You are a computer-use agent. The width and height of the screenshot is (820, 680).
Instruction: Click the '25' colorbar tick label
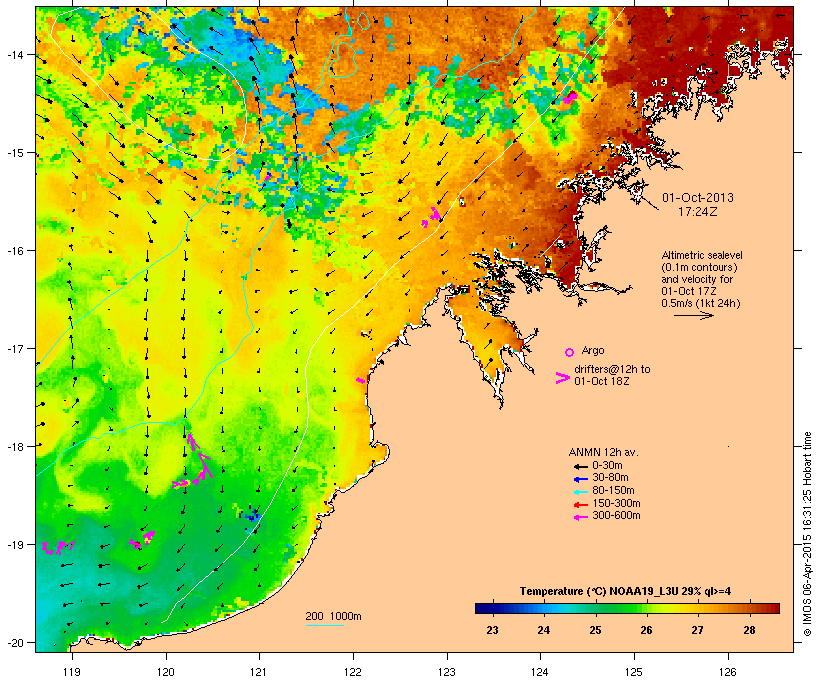pos(595,630)
